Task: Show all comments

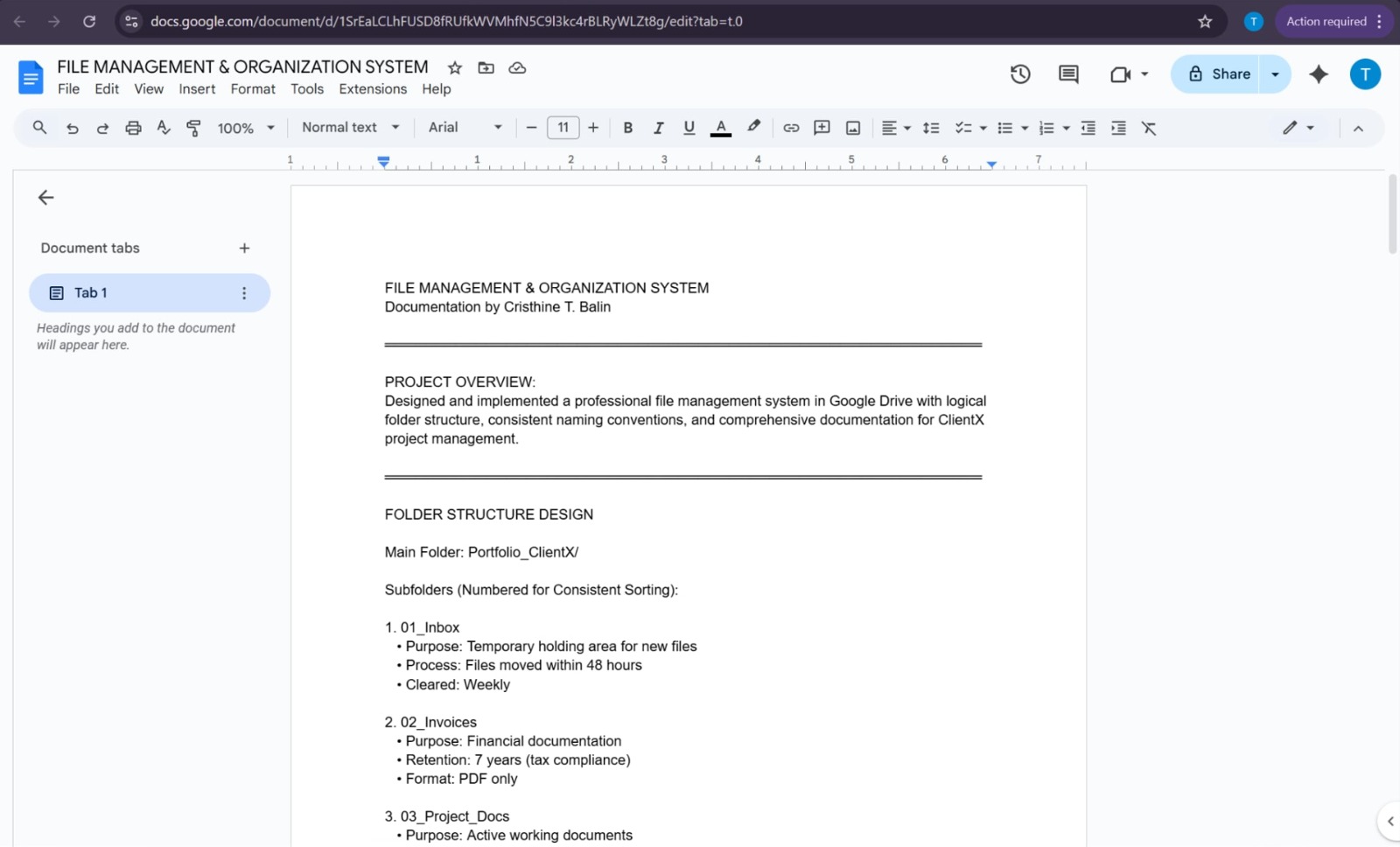Action: pos(1068,74)
